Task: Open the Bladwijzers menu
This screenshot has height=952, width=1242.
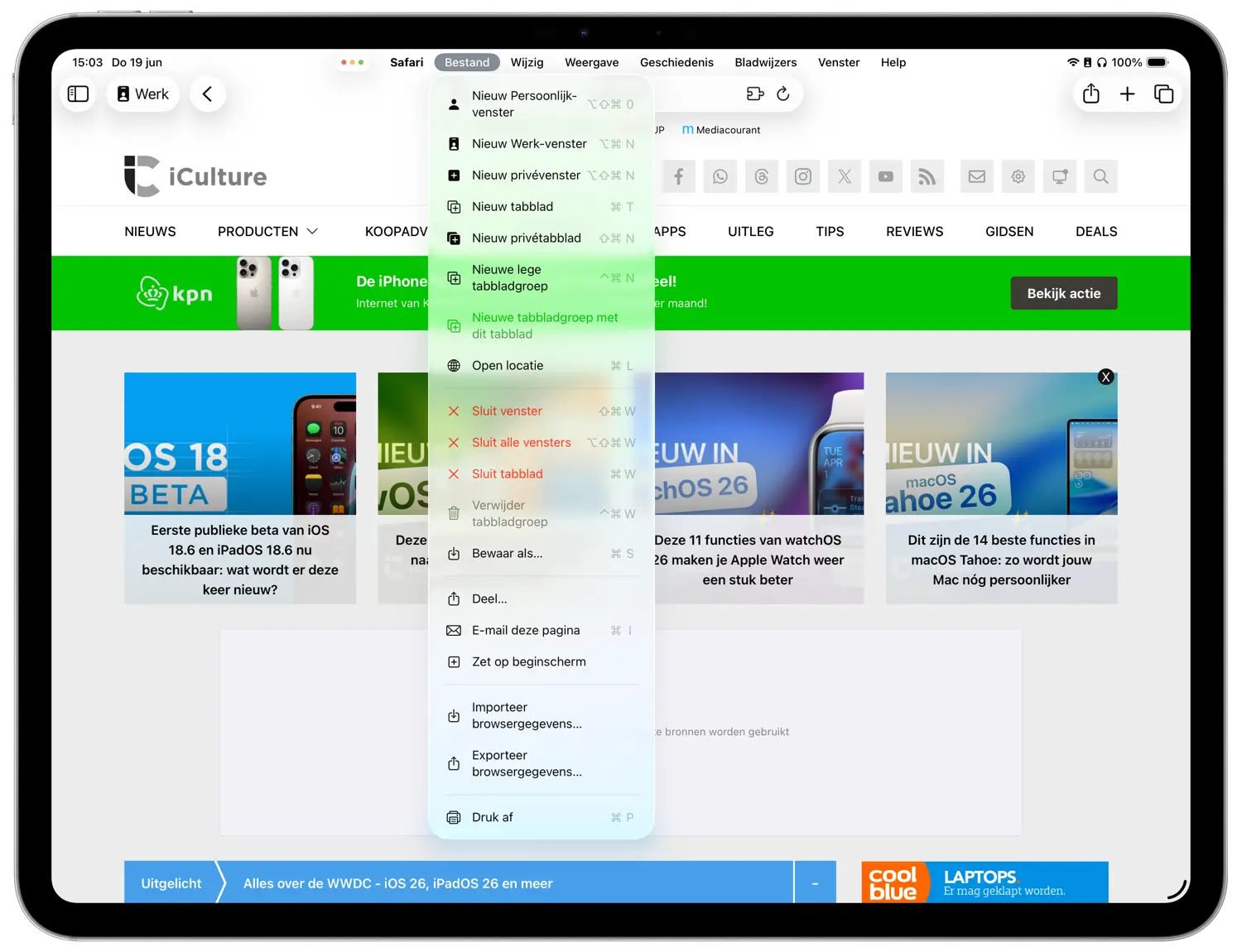Action: (765, 62)
